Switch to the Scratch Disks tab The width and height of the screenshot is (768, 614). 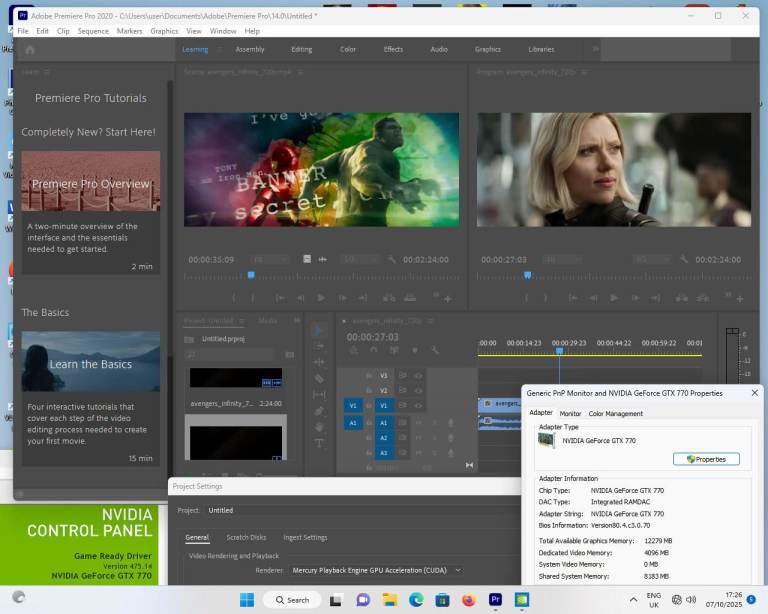[x=246, y=538]
